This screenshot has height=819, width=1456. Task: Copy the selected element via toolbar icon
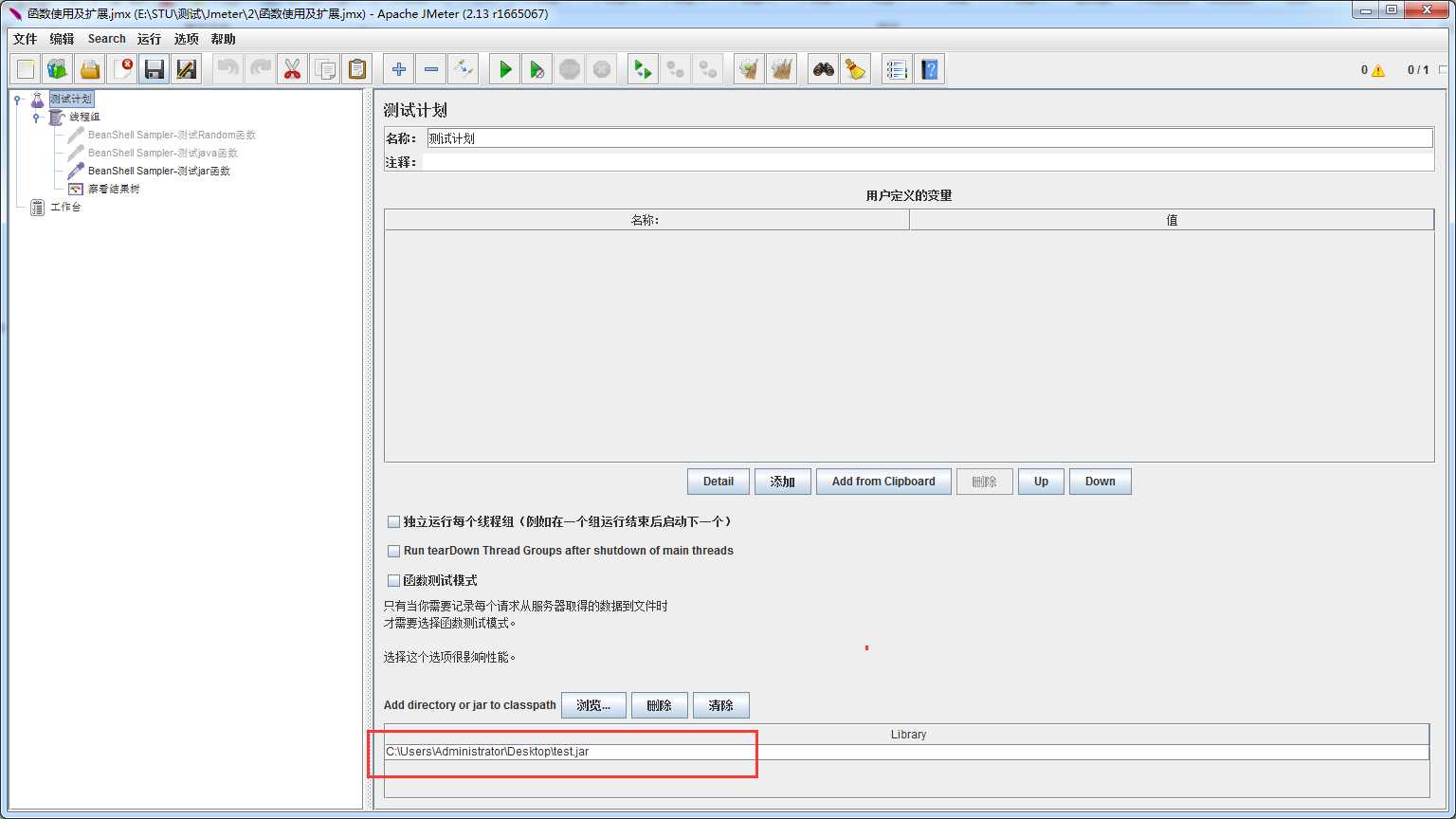click(325, 69)
